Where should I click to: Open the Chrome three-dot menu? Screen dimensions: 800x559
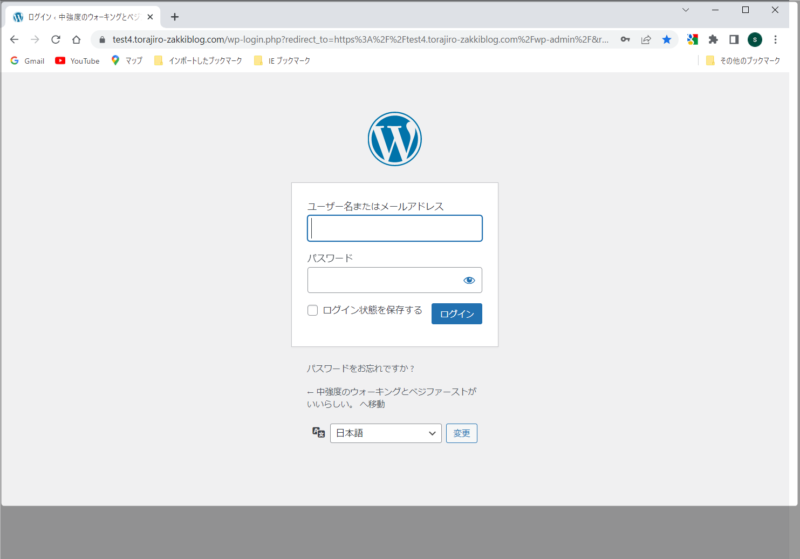(x=777, y=39)
